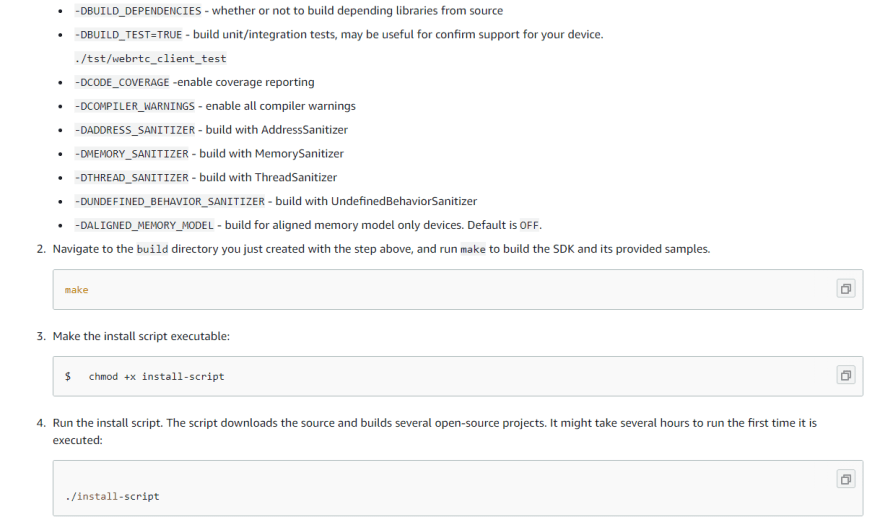Image resolution: width=880 pixels, height=530 pixels.
Task: Click the -DBUILD_TEST=TRUE flag text
Action: click(x=129, y=35)
